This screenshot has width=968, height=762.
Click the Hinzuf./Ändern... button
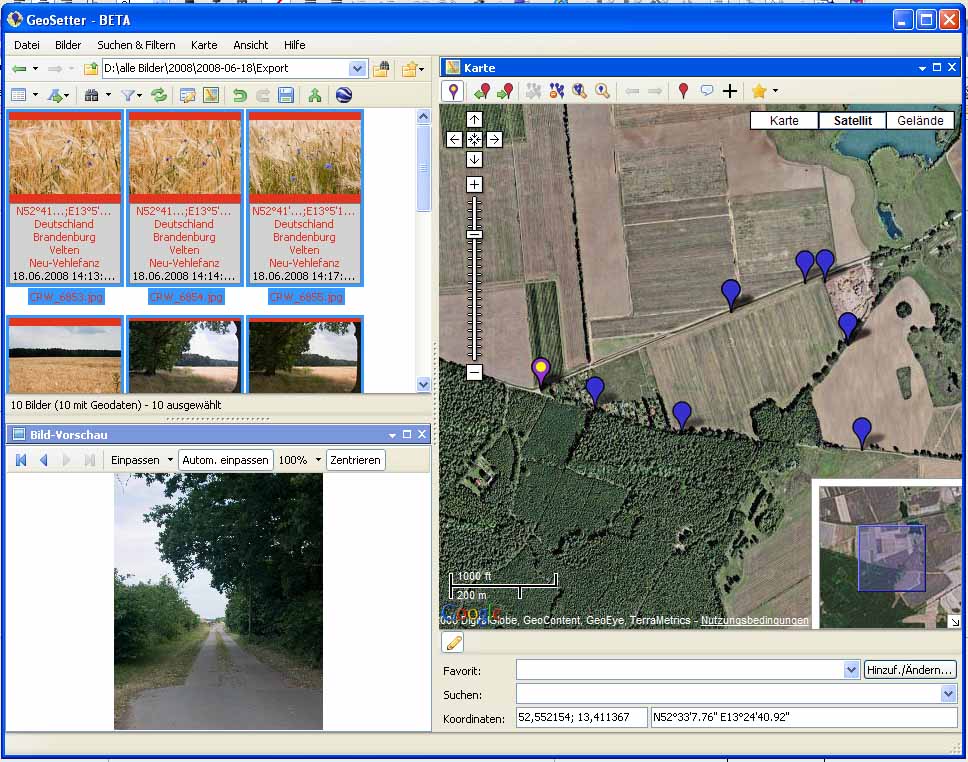click(910, 670)
